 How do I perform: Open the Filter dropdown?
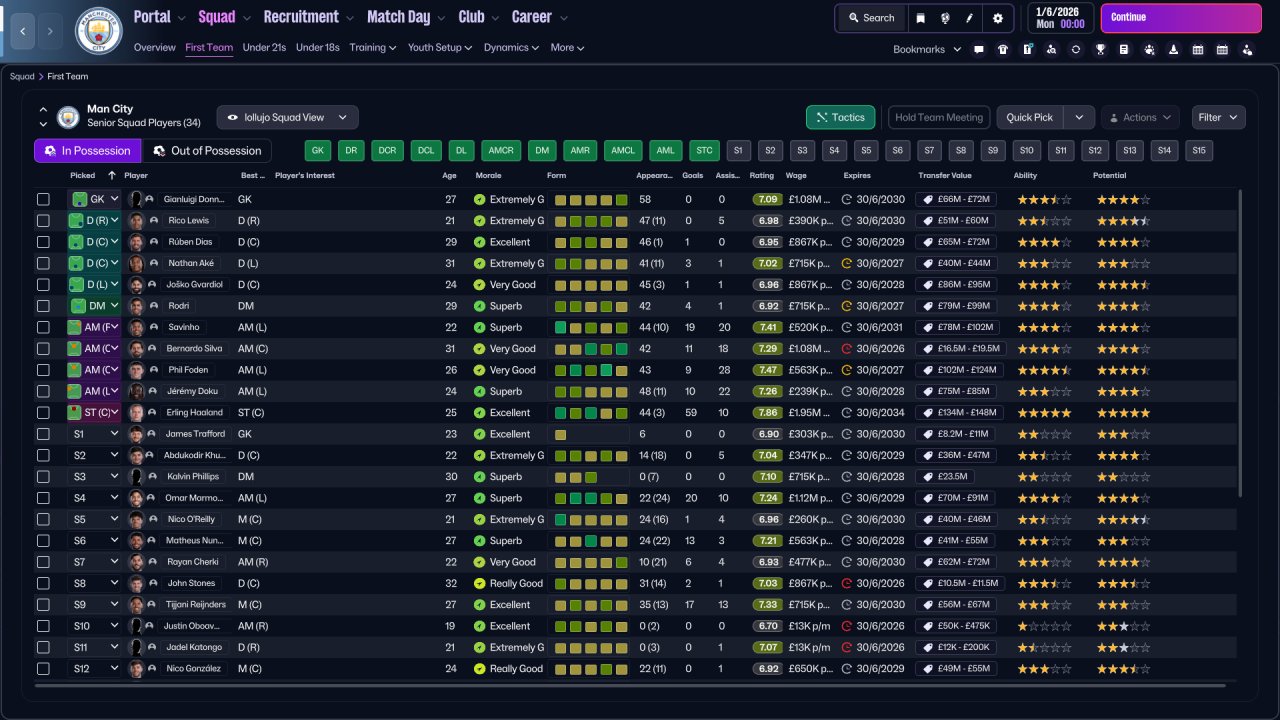(x=1218, y=117)
